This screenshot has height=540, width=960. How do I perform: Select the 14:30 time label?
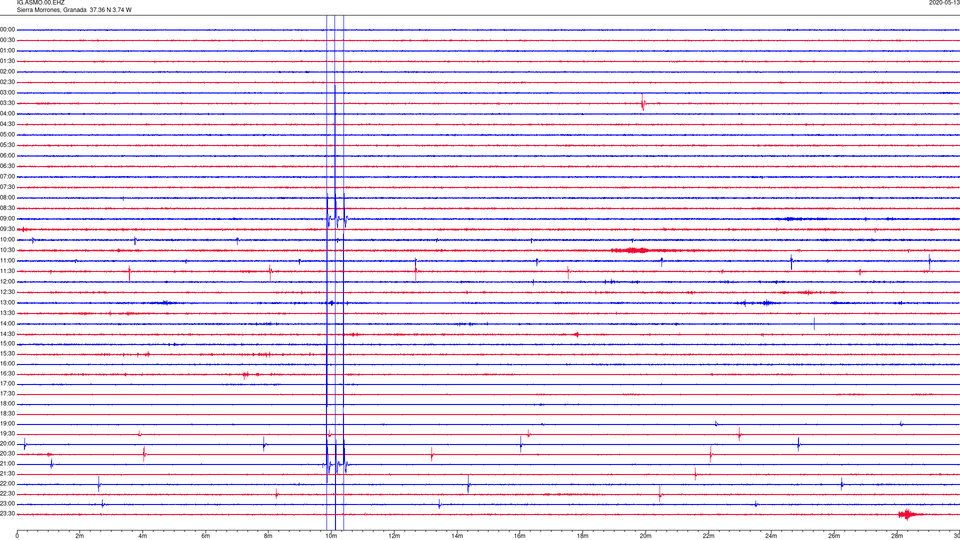point(7,334)
